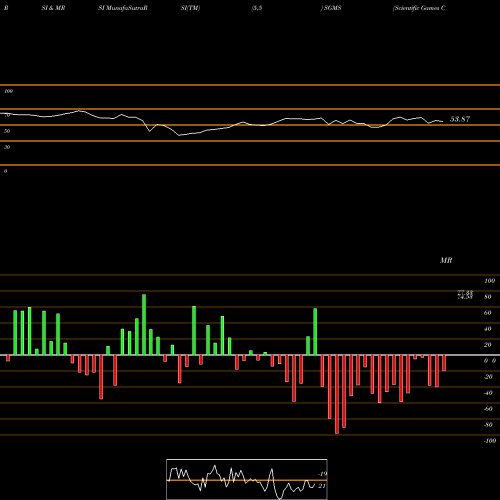
Task: Click the -19 value in mini chart
Action: pyautogui.click(x=322, y=474)
